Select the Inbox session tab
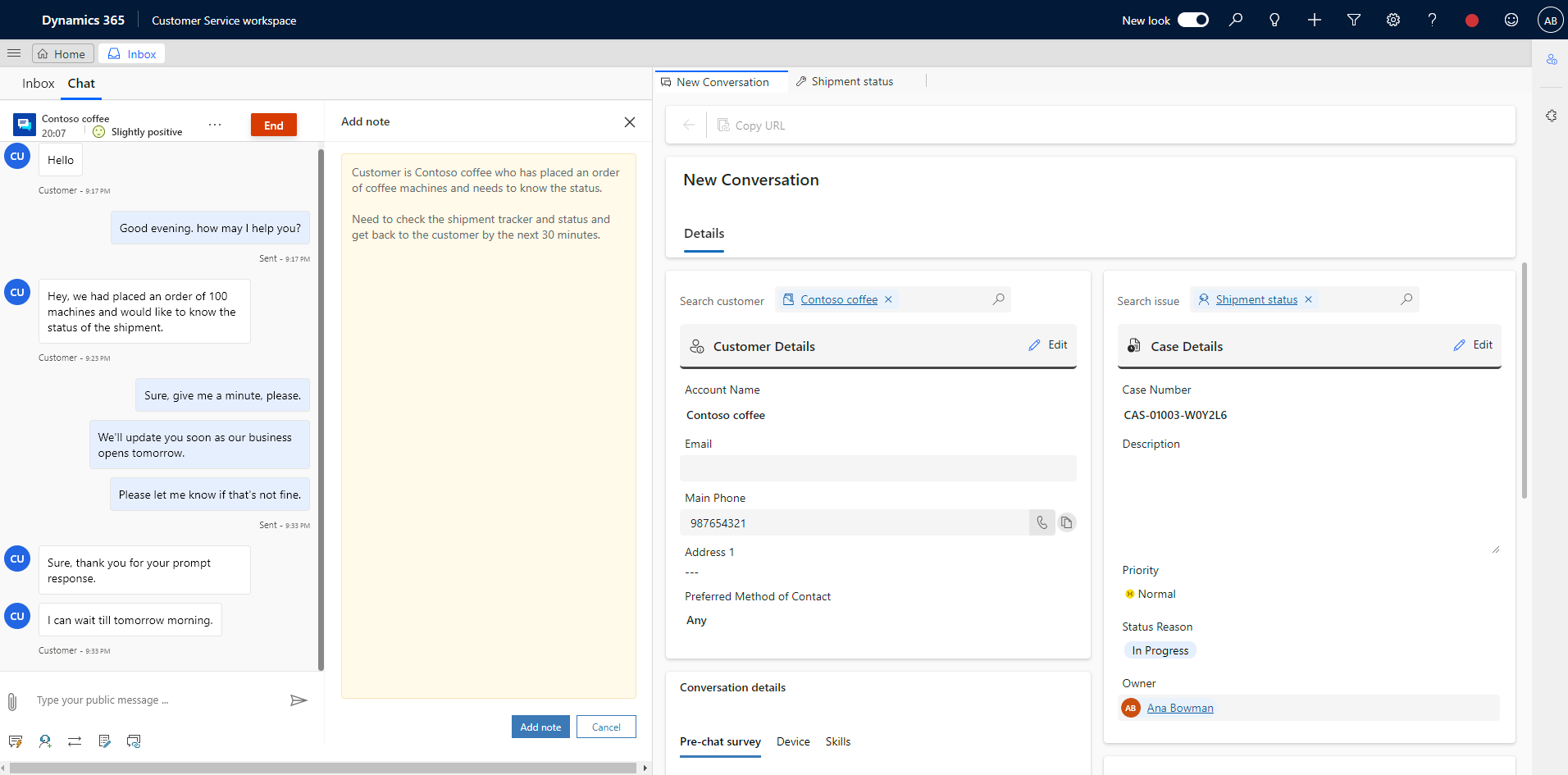This screenshot has width=1568, height=775. 132,54
